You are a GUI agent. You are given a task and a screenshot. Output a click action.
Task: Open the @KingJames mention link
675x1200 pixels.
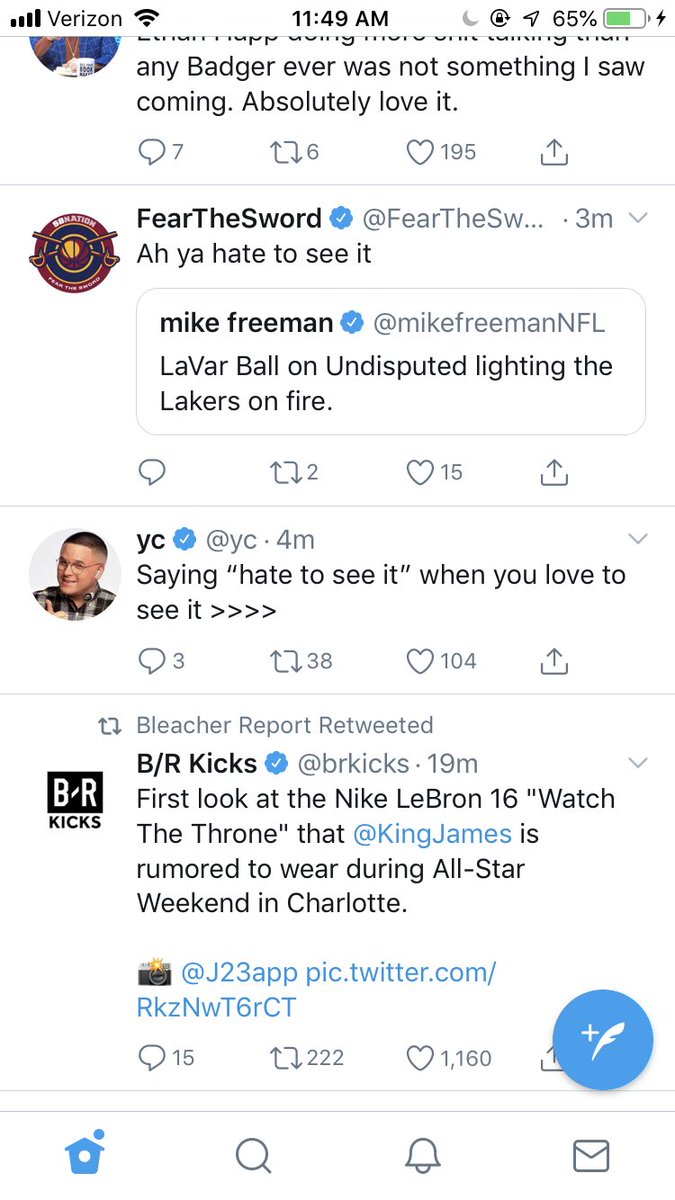432,833
